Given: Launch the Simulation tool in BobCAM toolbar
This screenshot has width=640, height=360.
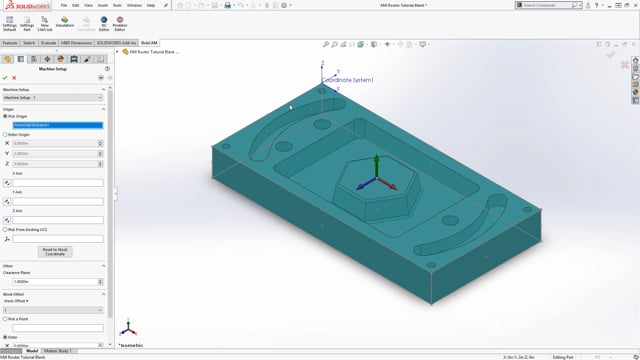Looking at the screenshot, I should pyautogui.click(x=65, y=22).
